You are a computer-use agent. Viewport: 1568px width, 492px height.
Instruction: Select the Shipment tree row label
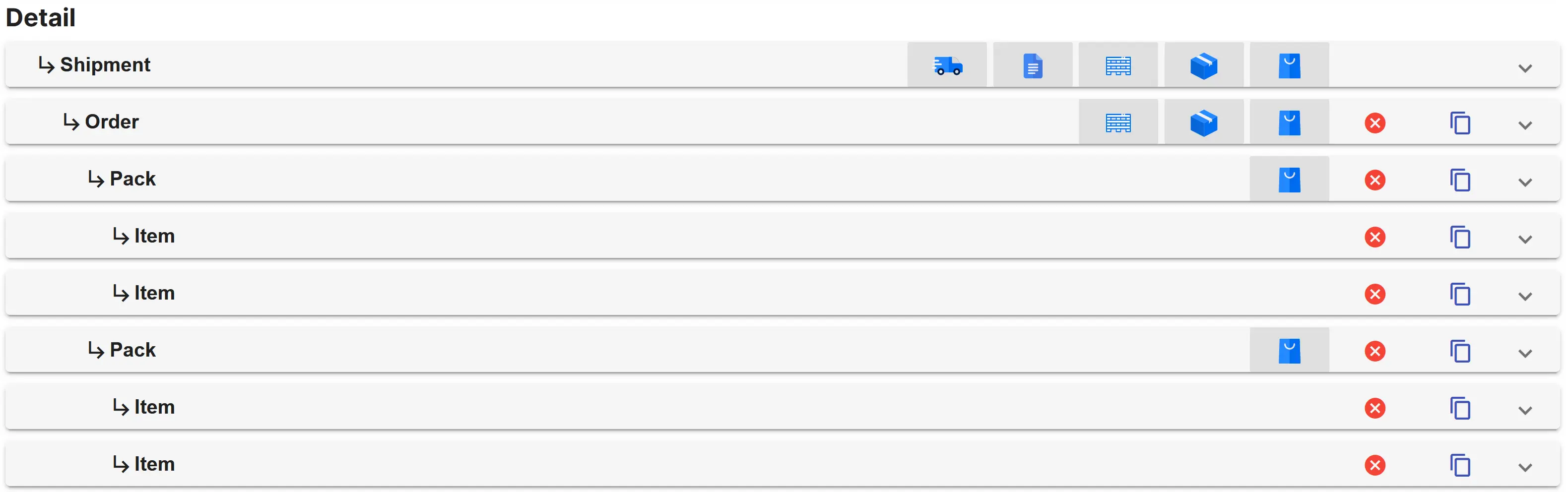[x=105, y=64]
